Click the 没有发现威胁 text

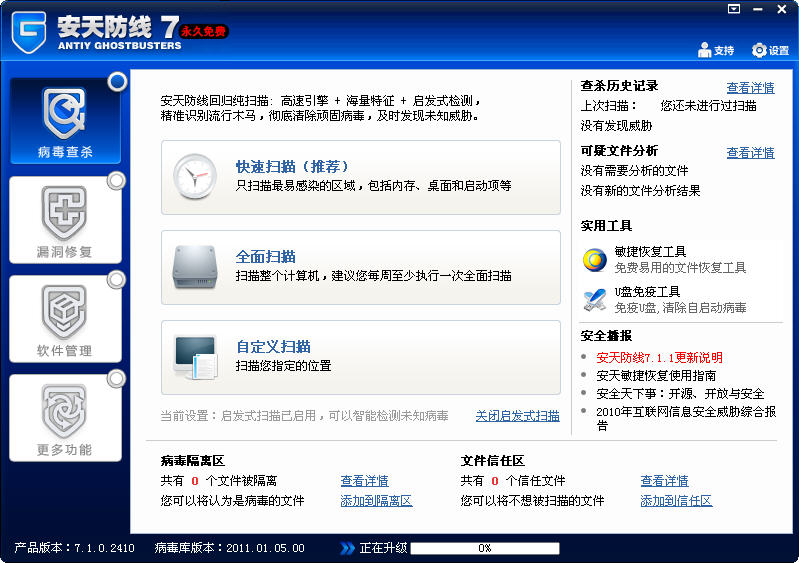click(616, 125)
